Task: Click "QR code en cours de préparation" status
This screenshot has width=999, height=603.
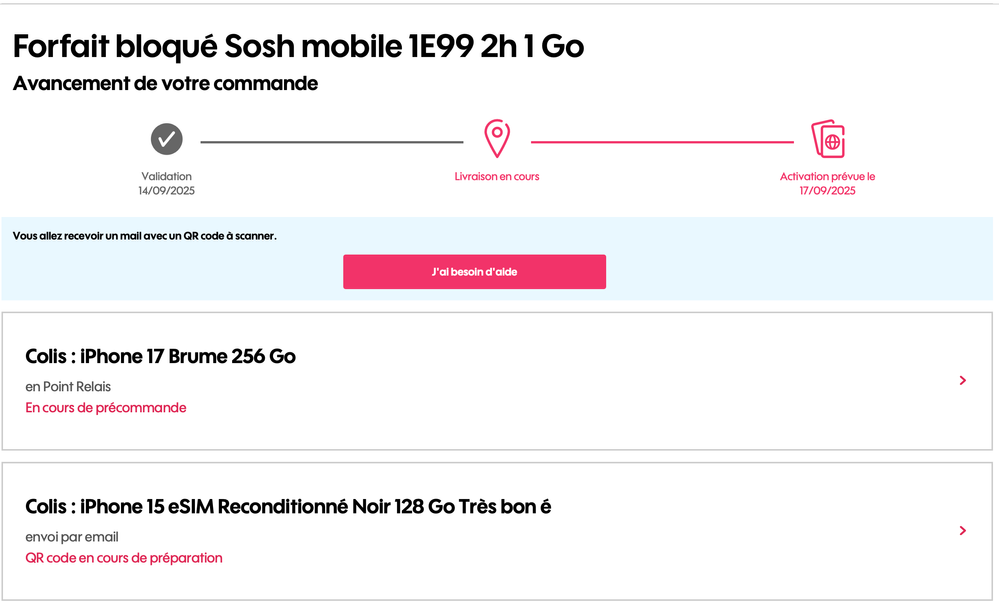Action: (124, 558)
